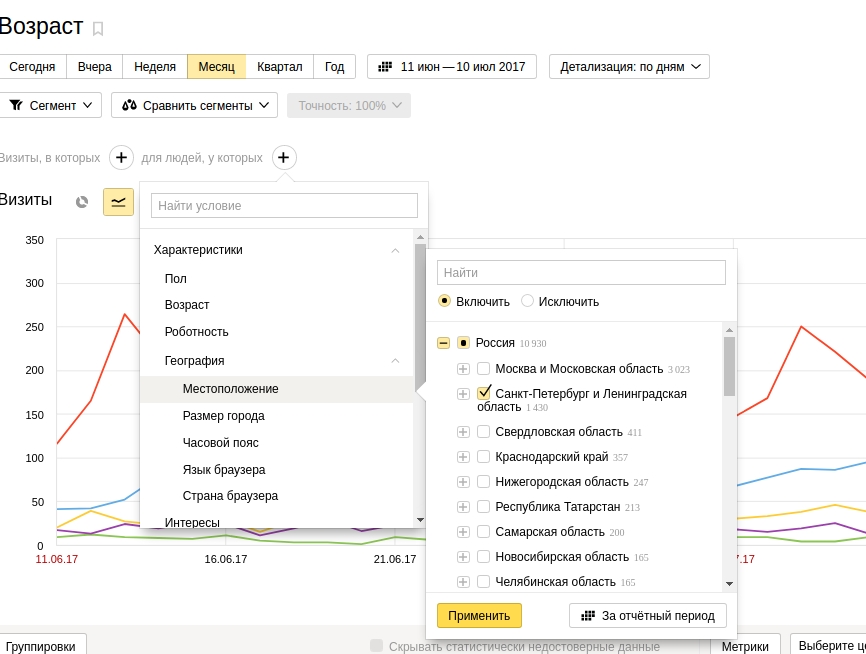Viewport: 866px width, 654px height.
Task: Toggle hiding statistically unreliable data
Action: tap(377, 646)
